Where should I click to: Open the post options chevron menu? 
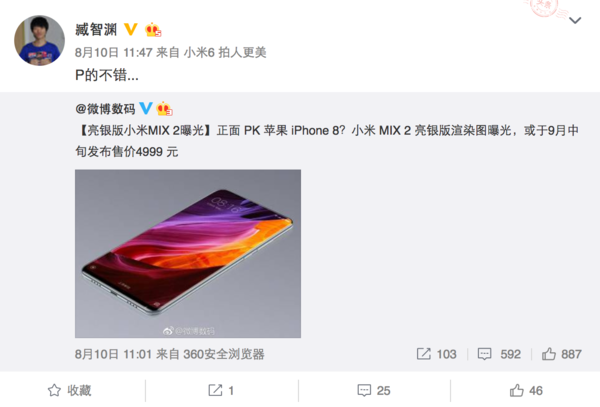click(x=575, y=20)
